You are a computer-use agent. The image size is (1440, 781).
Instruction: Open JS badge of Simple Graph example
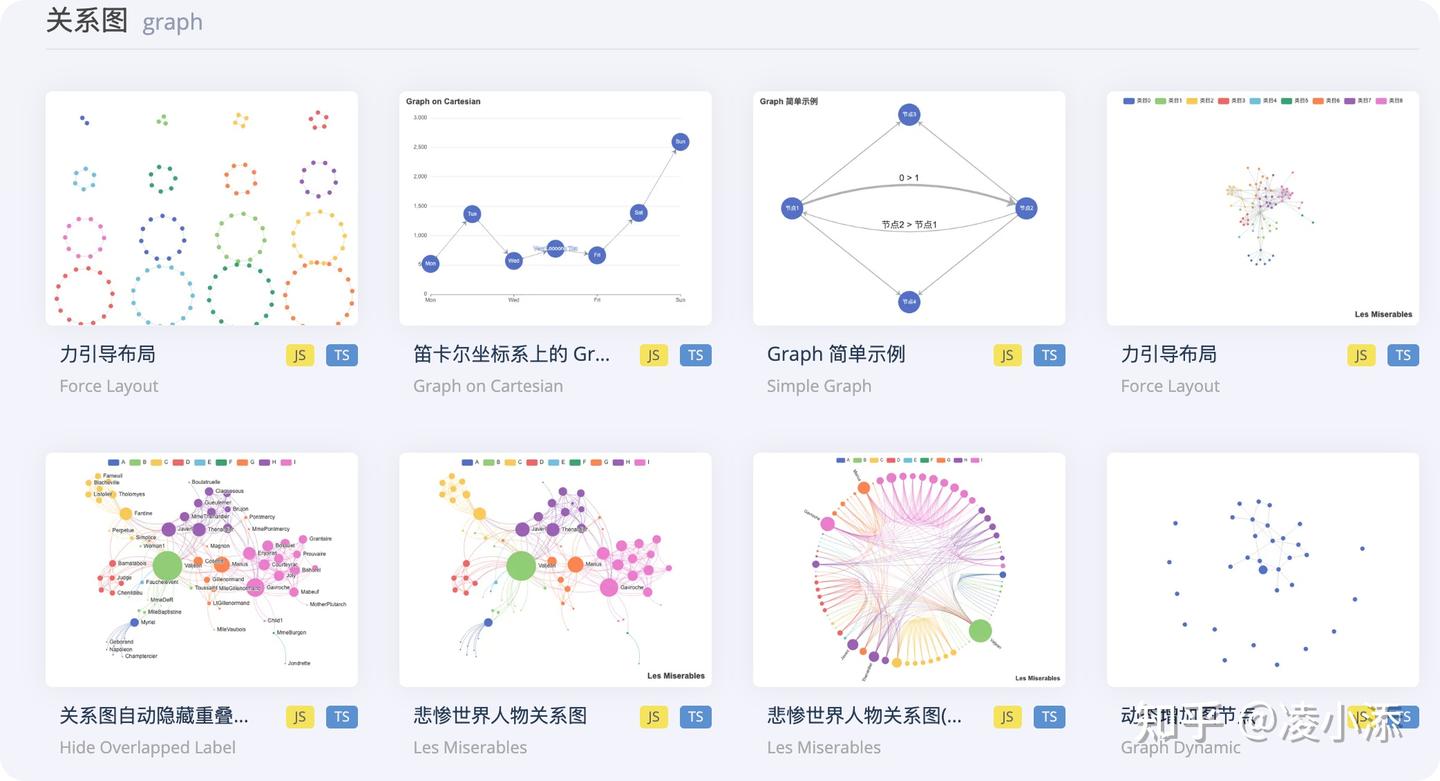1008,355
